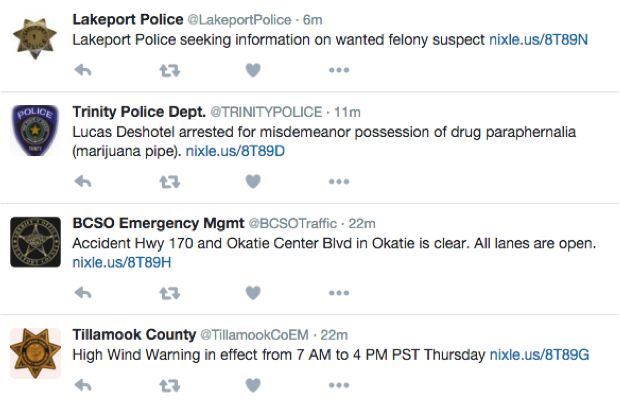The height and width of the screenshot is (405, 620).
Task: Open the nixle.us/8T89N link
Action: (539, 40)
